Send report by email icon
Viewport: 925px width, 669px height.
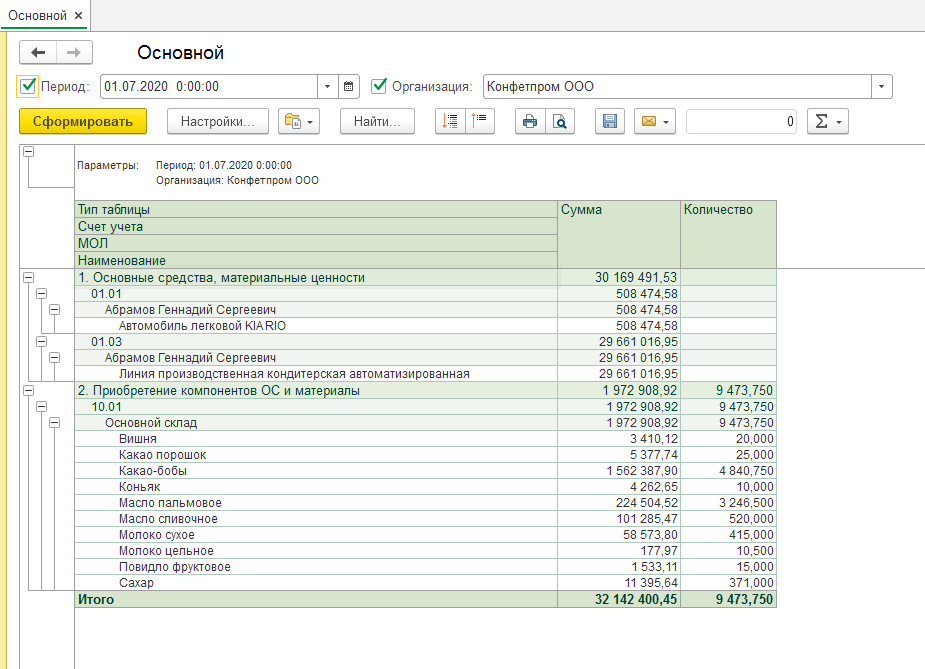click(x=655, y=122)
